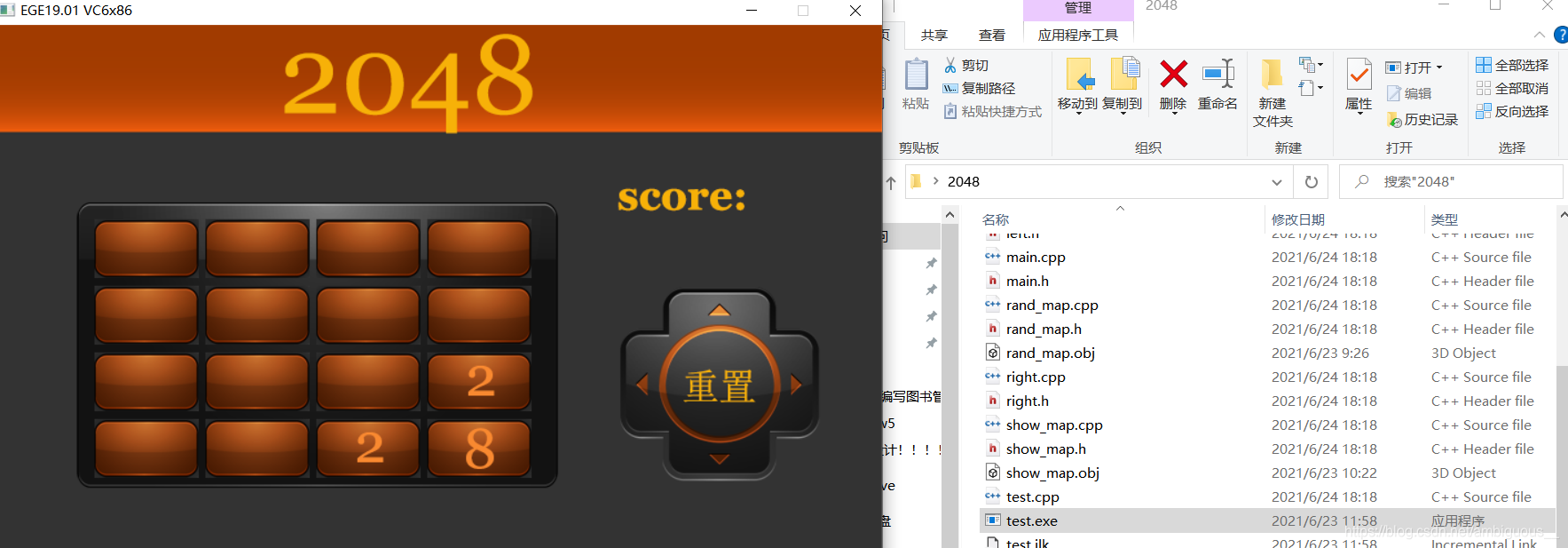The width and height of the screenshot is (1568, 548).
Task: Open the 复制到 (copy to) menu
Action: (1123, 85)
